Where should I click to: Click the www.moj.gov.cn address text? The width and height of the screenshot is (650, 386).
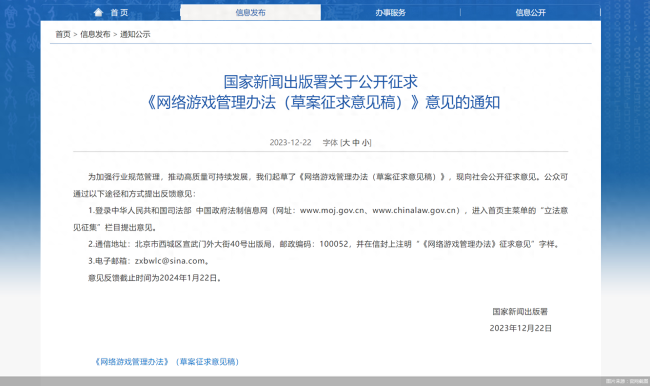332,211
